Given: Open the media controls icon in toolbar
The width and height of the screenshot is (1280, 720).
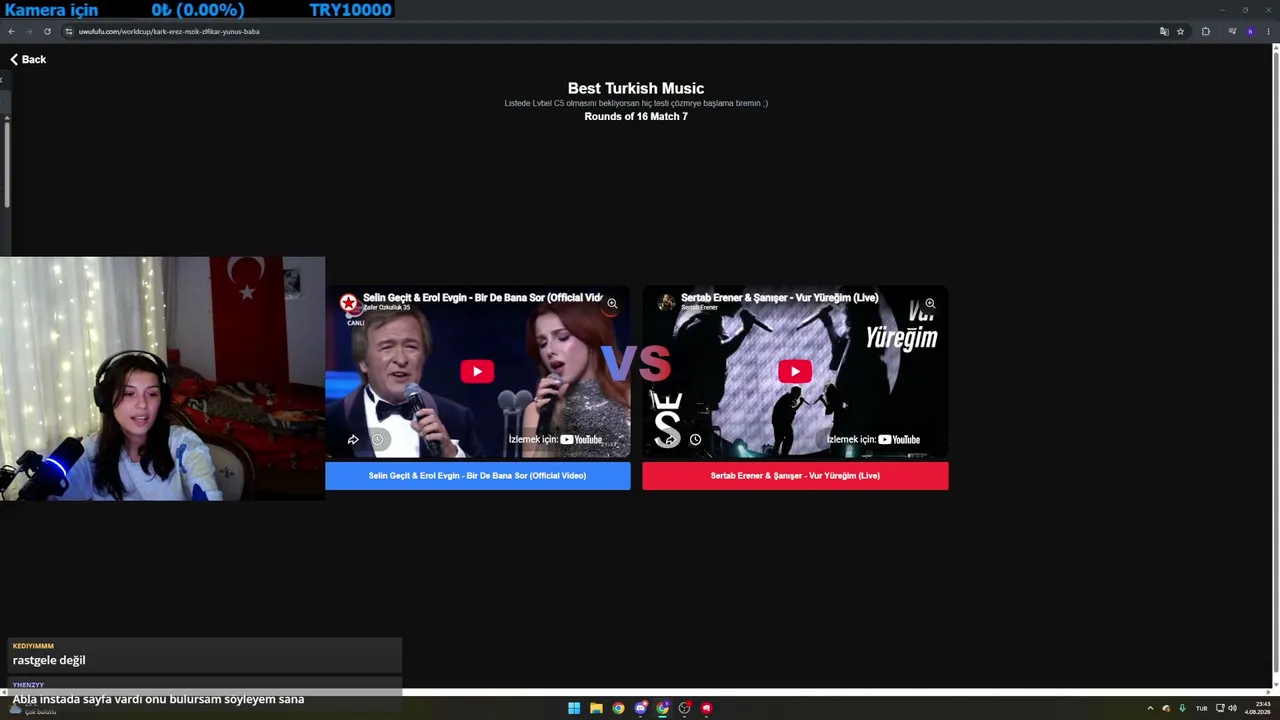Looking at the screenshot, I should pos(1232,31).
